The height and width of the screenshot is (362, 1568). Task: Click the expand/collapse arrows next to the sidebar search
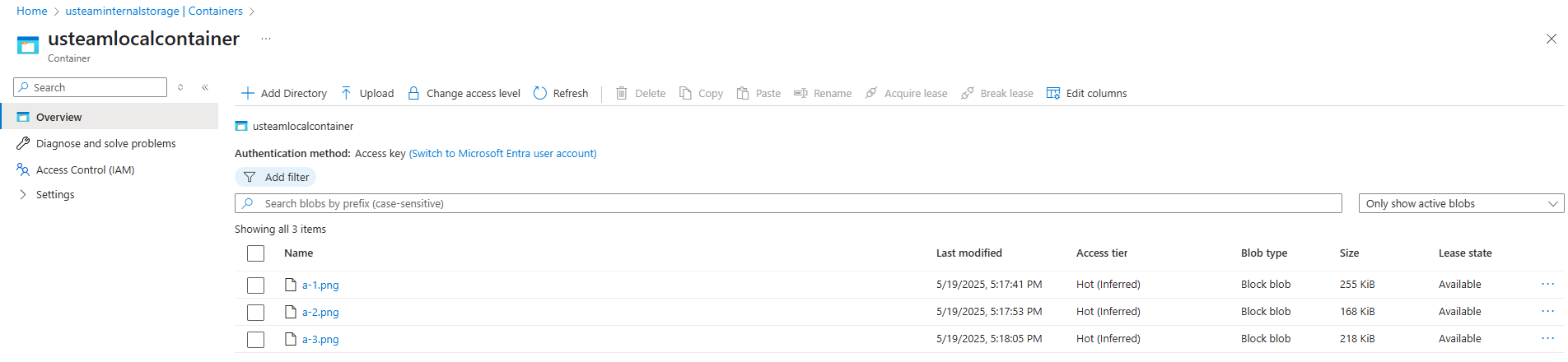click(180, 87)
